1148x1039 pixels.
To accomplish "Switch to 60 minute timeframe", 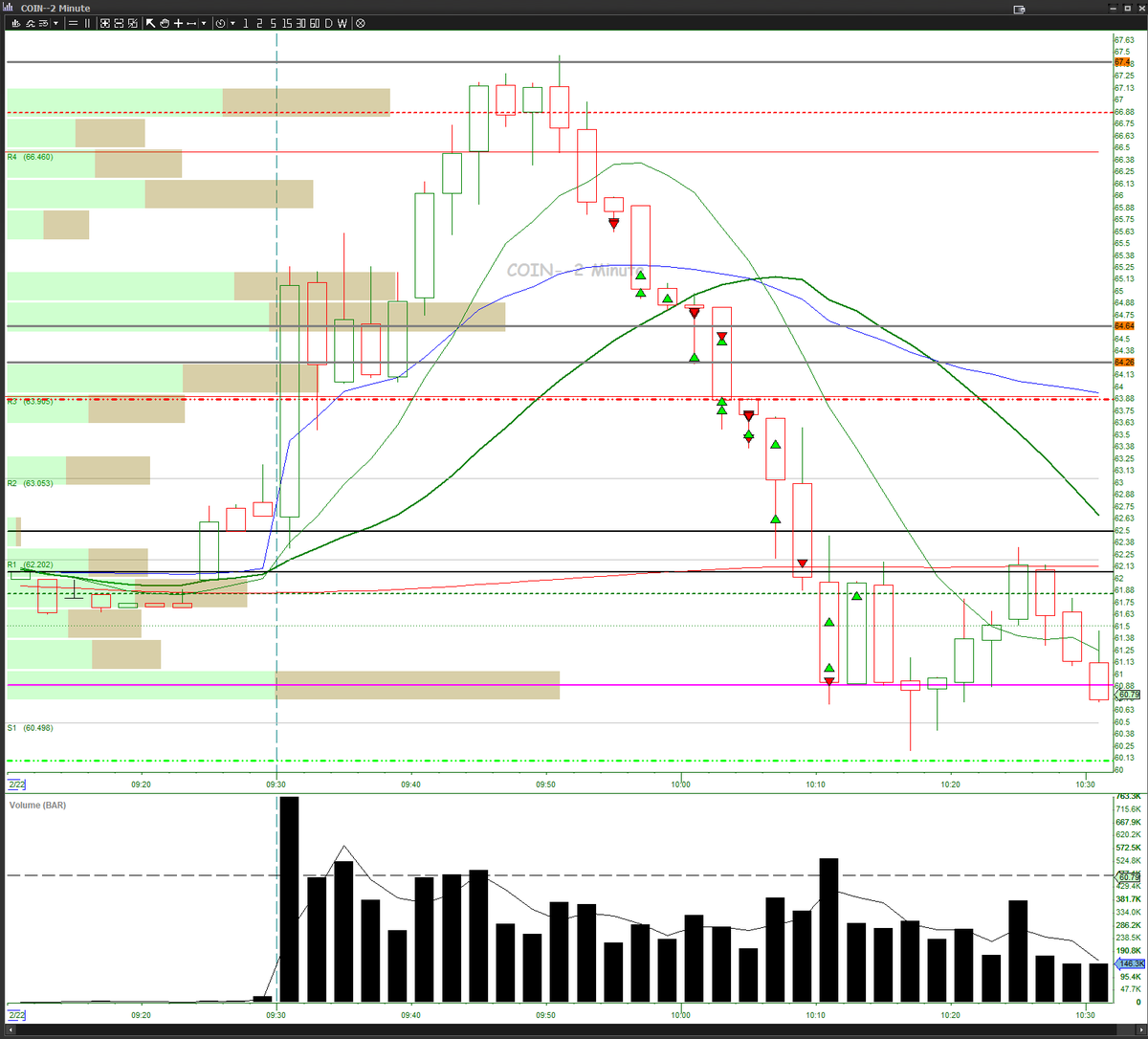I will (x=315, y=23).
